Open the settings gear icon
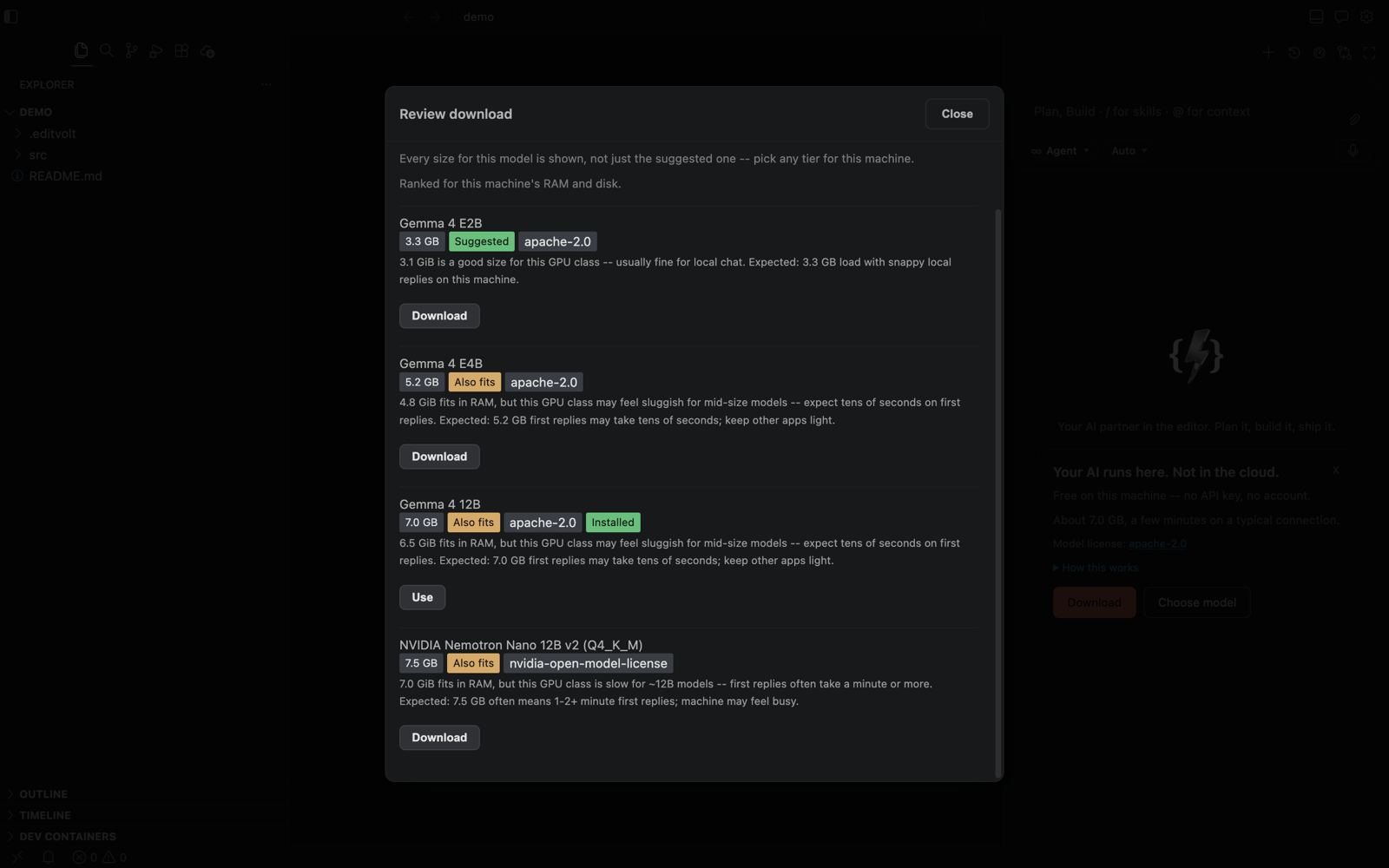The width and height of the screenshot is (1389, 868). coord(1366,16)
